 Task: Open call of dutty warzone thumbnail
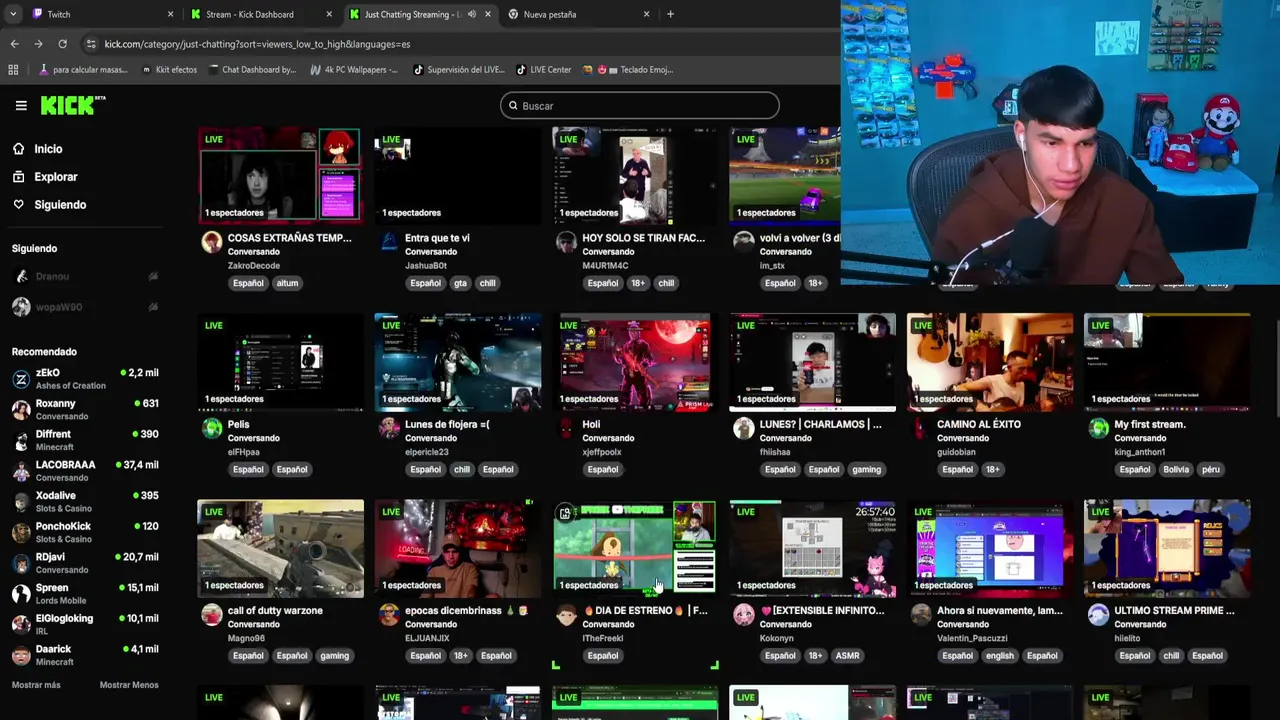tap(280, 548)
